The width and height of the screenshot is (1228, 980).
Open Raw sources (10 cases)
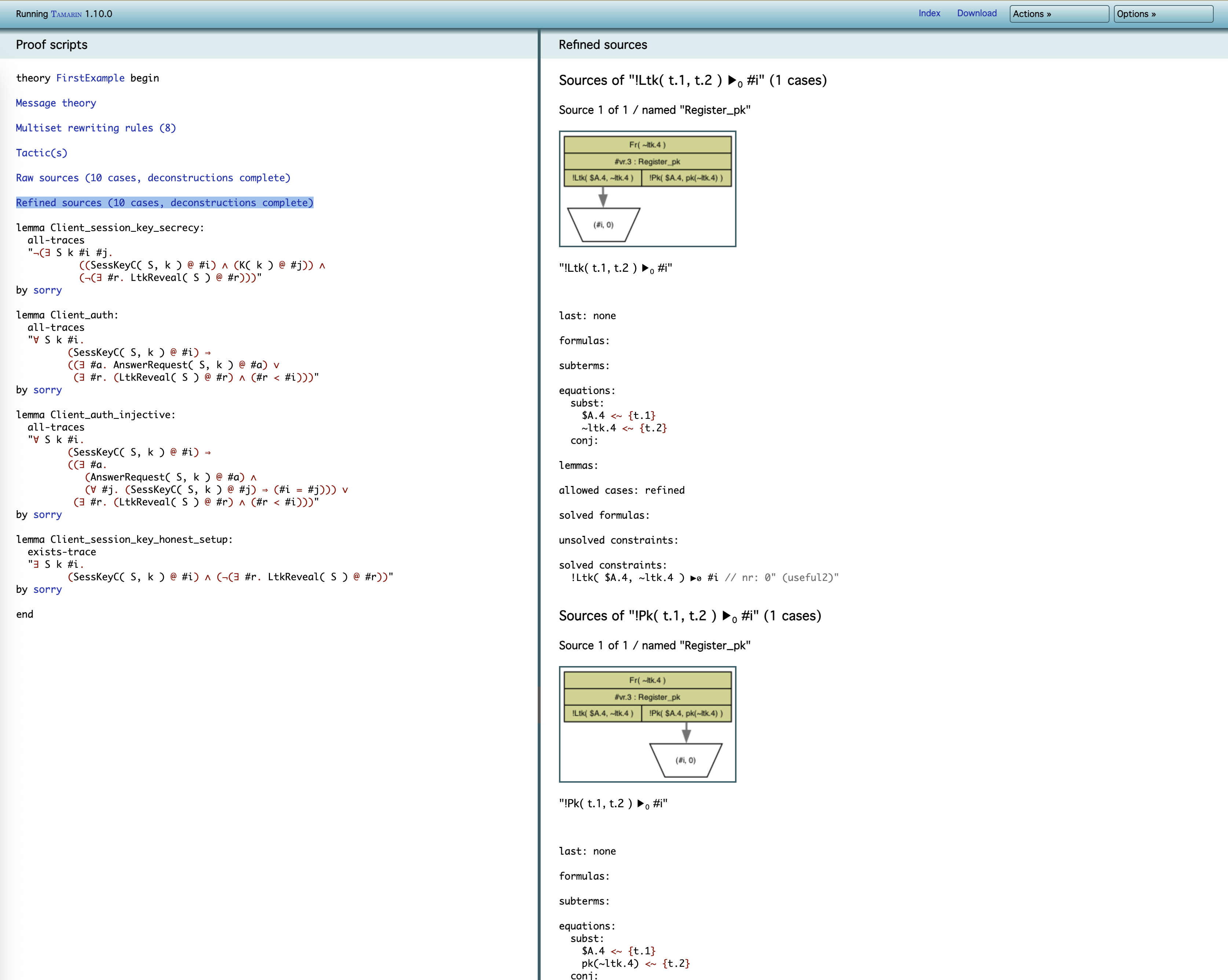153,178
